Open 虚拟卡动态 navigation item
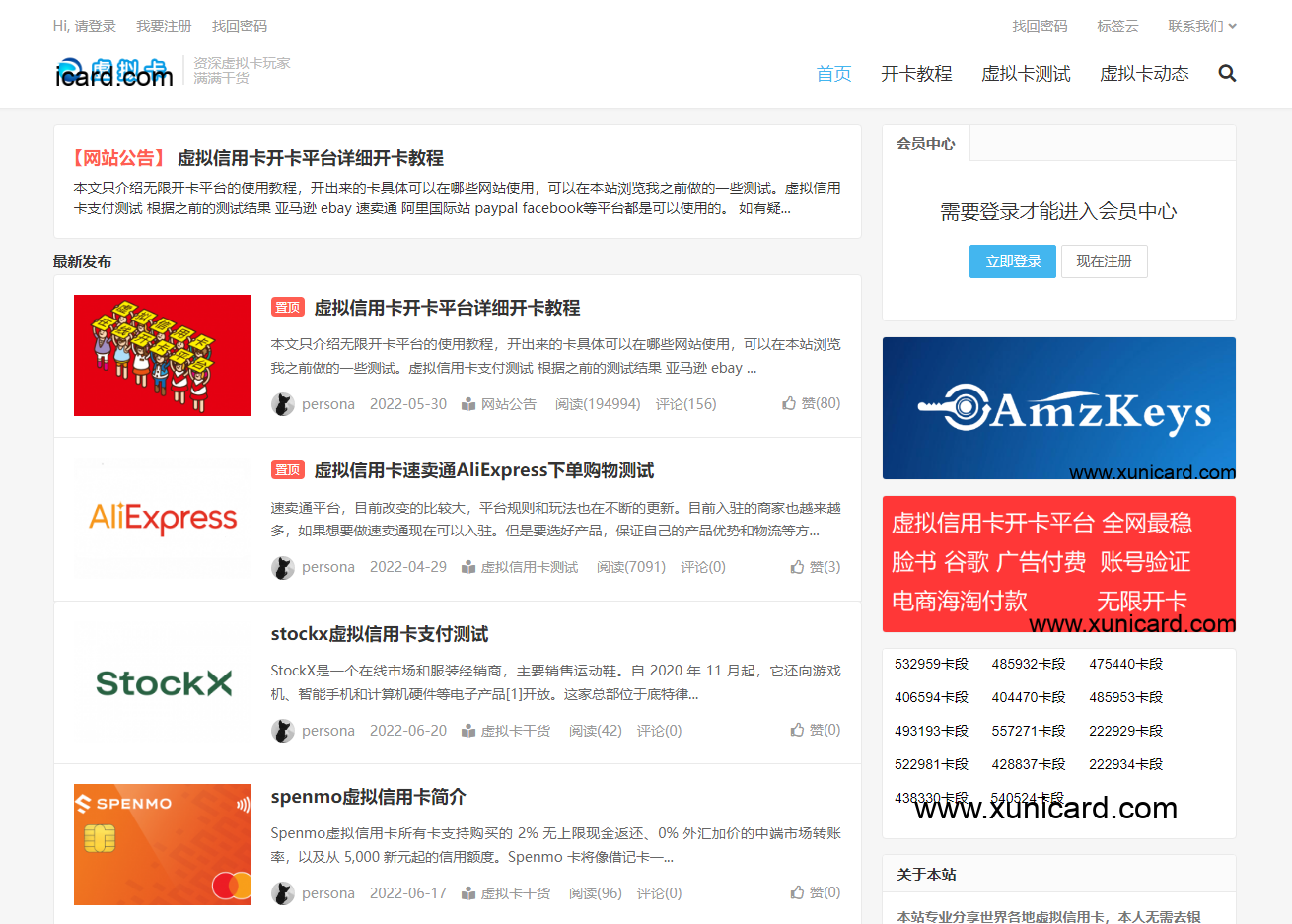 coord(1144,74)
